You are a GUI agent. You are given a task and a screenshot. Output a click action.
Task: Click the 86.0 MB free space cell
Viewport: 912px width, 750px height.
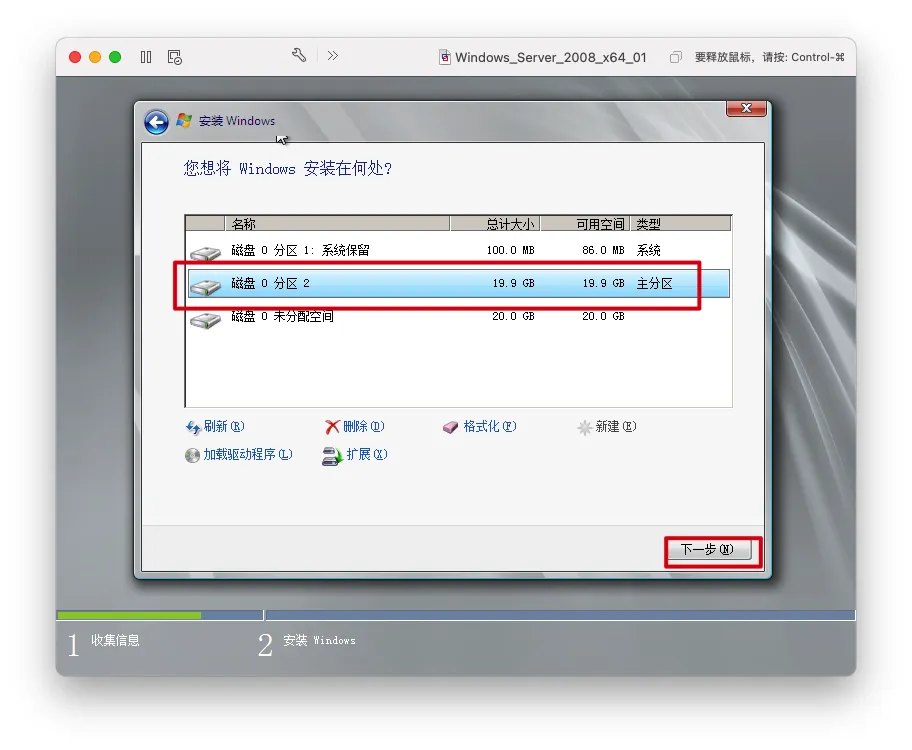pyautogui.click(x=603, y=250)
